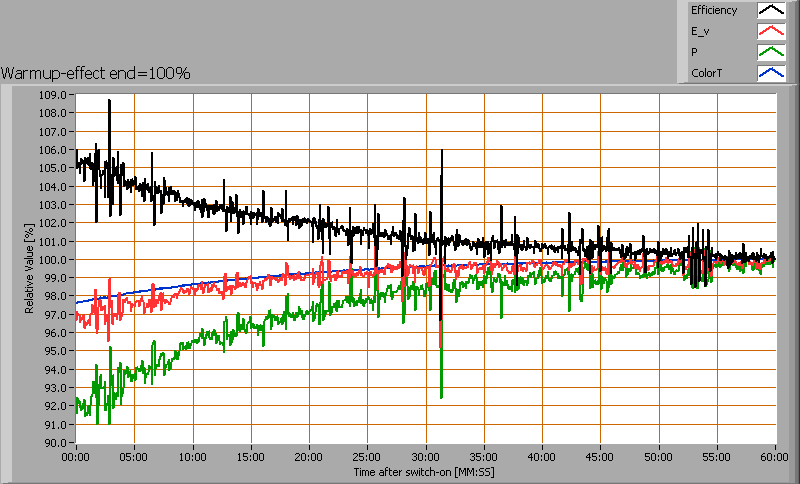Click the black Efficiency line sample in legend

point(769,11)
